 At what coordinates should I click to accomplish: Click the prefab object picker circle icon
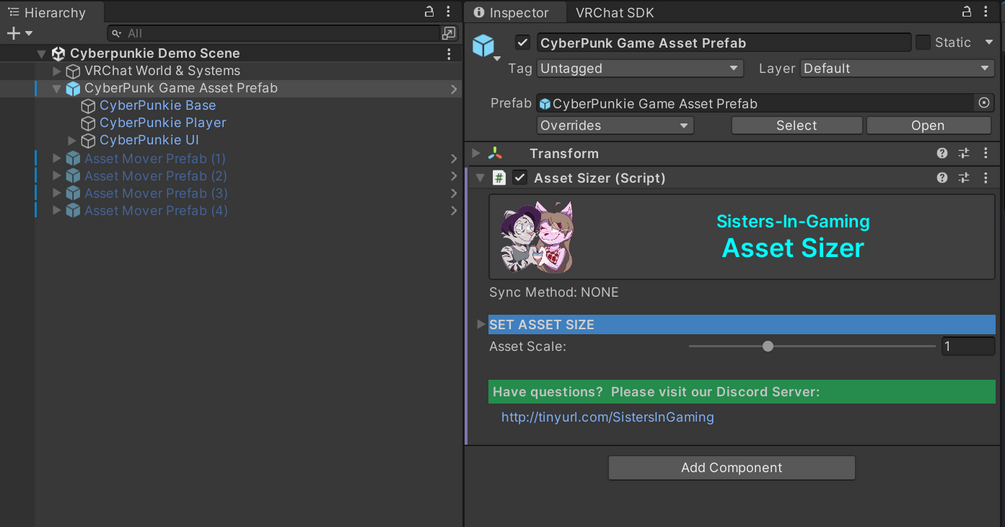[984, 103]
